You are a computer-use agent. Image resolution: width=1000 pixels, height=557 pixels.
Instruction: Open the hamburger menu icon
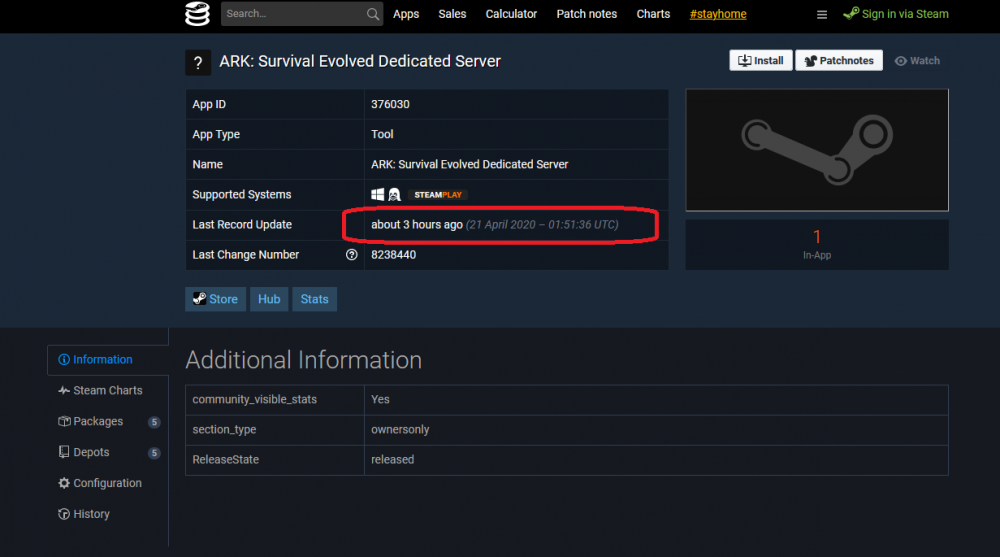821,15
